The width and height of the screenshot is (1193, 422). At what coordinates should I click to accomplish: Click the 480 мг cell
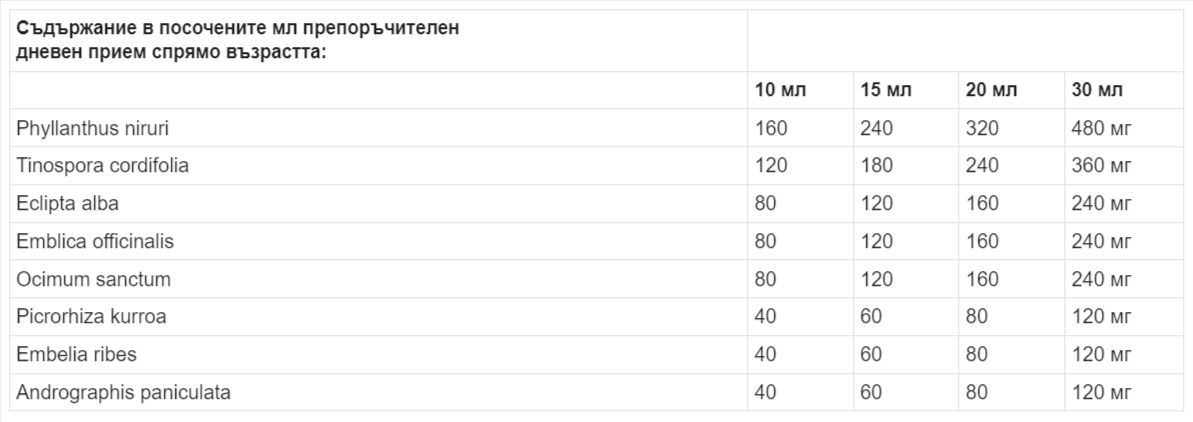1102,128
